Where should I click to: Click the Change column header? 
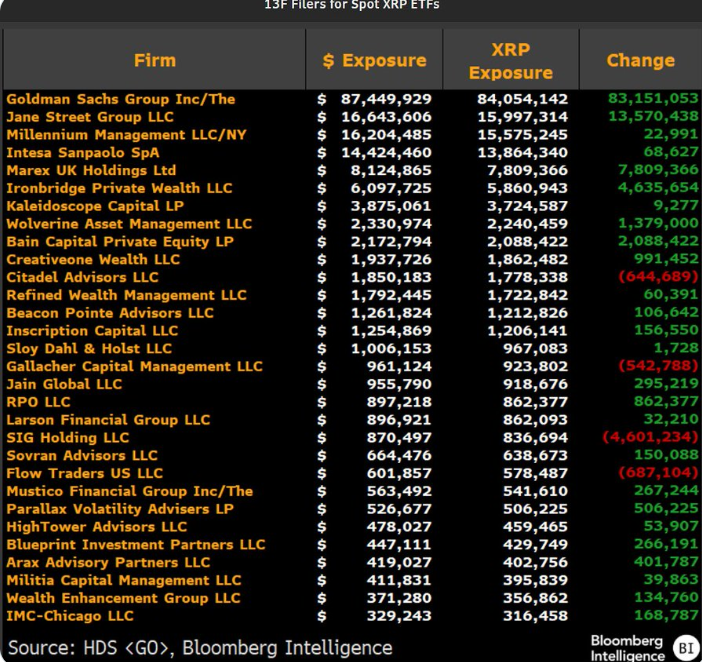(640, 60)
